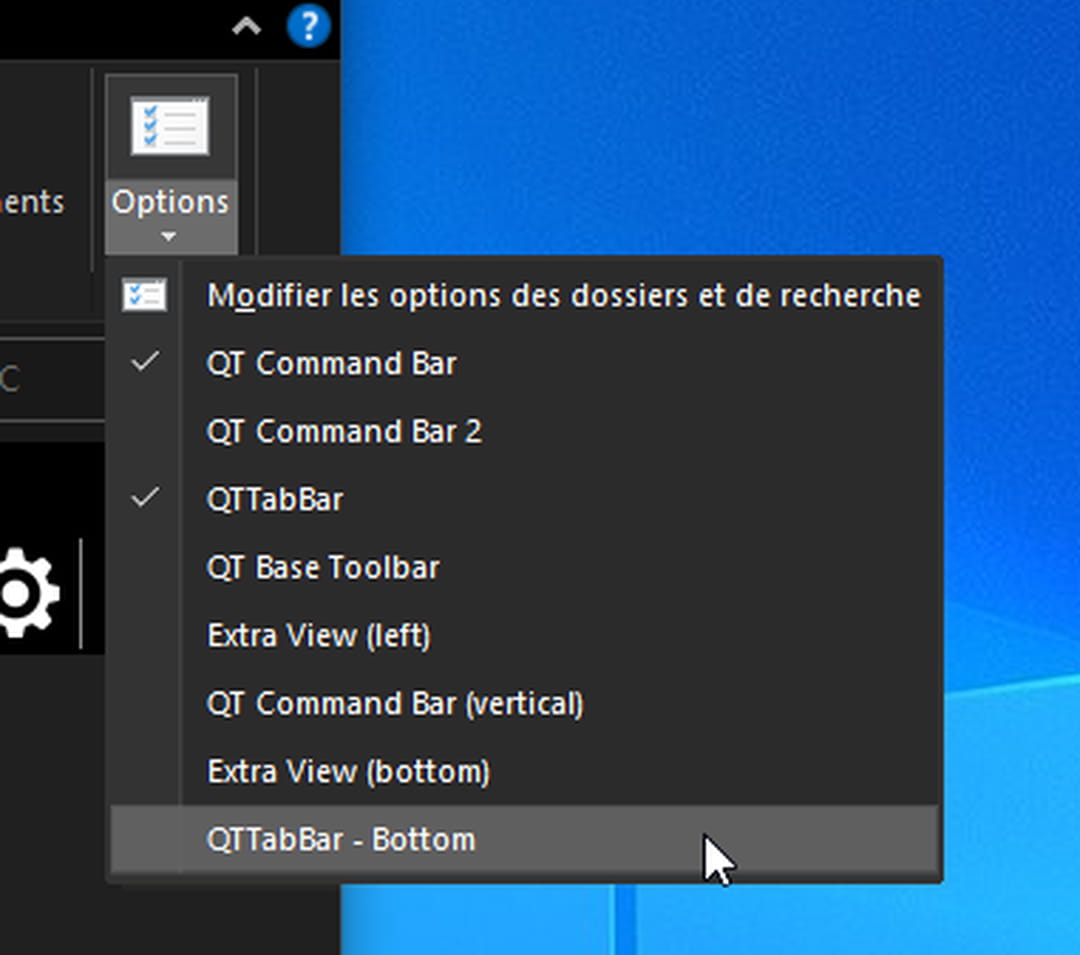The height and width of the screenshot is (955, 1080).
Task: Click the Options button label in the ribbon
Action: (x=168, y=201)
